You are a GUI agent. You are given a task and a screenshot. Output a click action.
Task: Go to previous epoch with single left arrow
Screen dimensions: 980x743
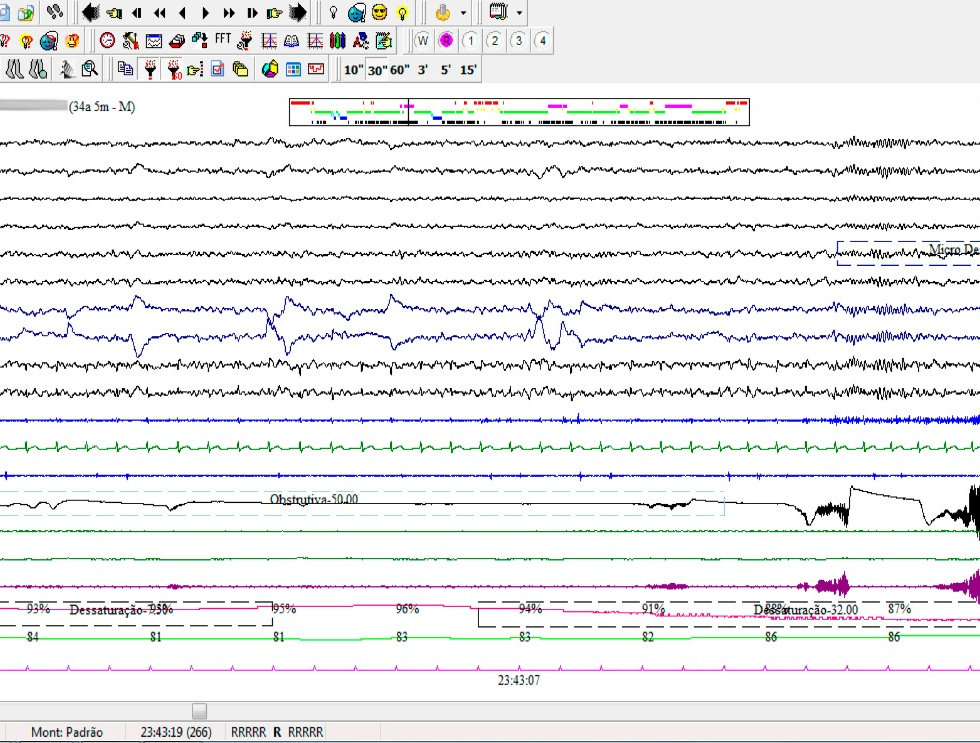(x=182, y=12)
